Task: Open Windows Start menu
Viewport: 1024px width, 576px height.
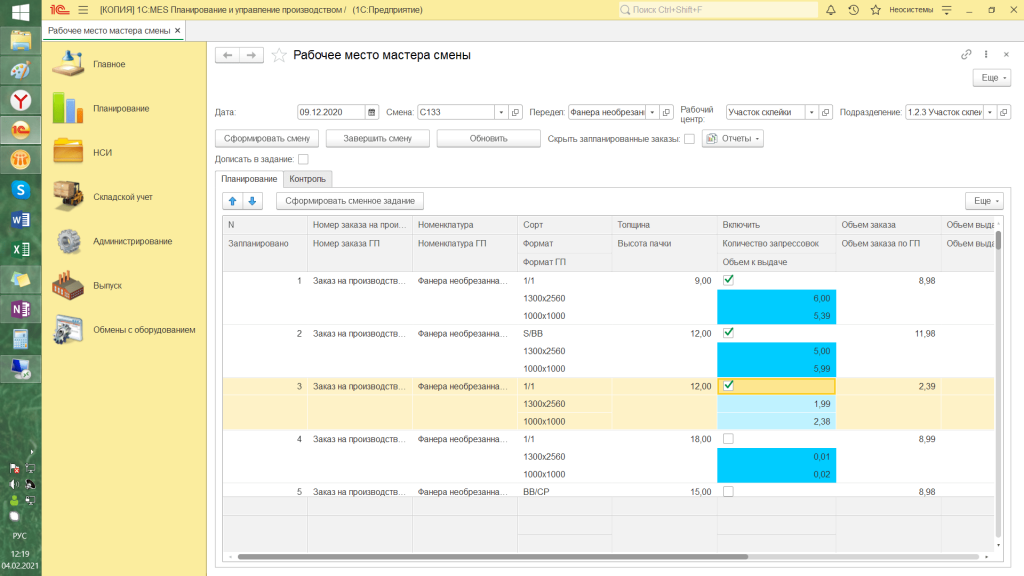Action: click(20, 12)
